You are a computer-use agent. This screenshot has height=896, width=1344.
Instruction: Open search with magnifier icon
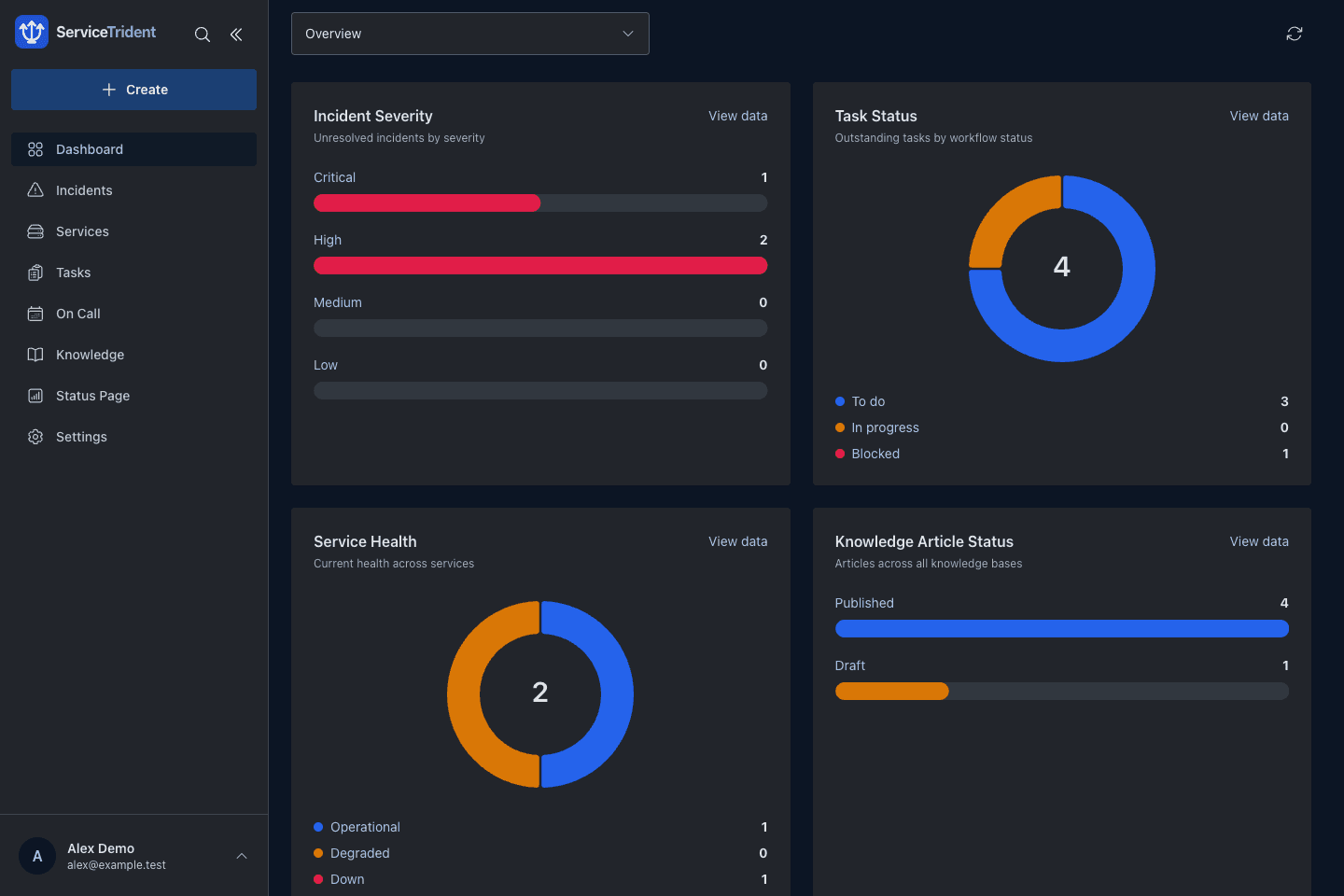point(203,35)
